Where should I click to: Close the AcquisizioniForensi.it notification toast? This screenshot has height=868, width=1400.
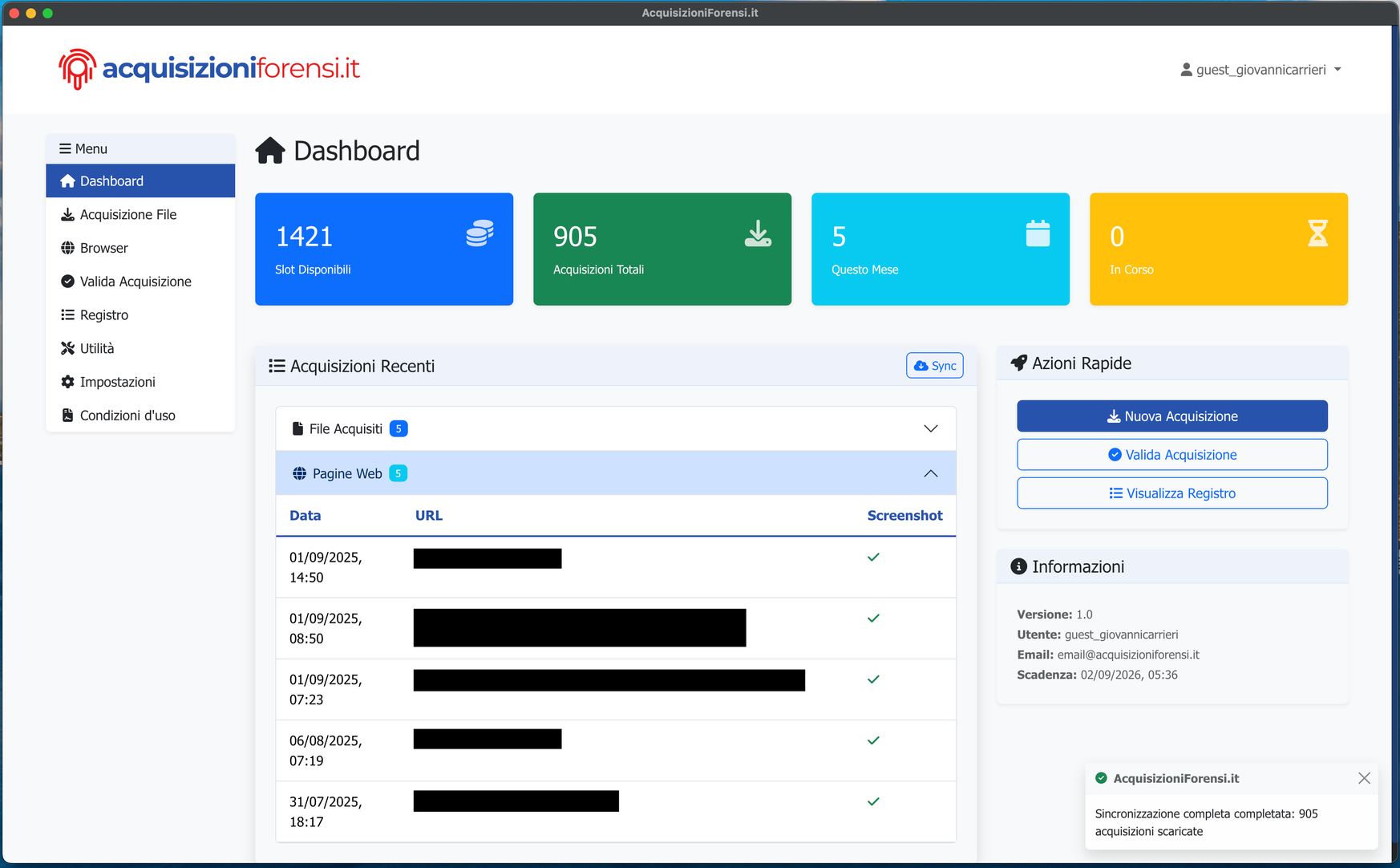[1364, 778]
